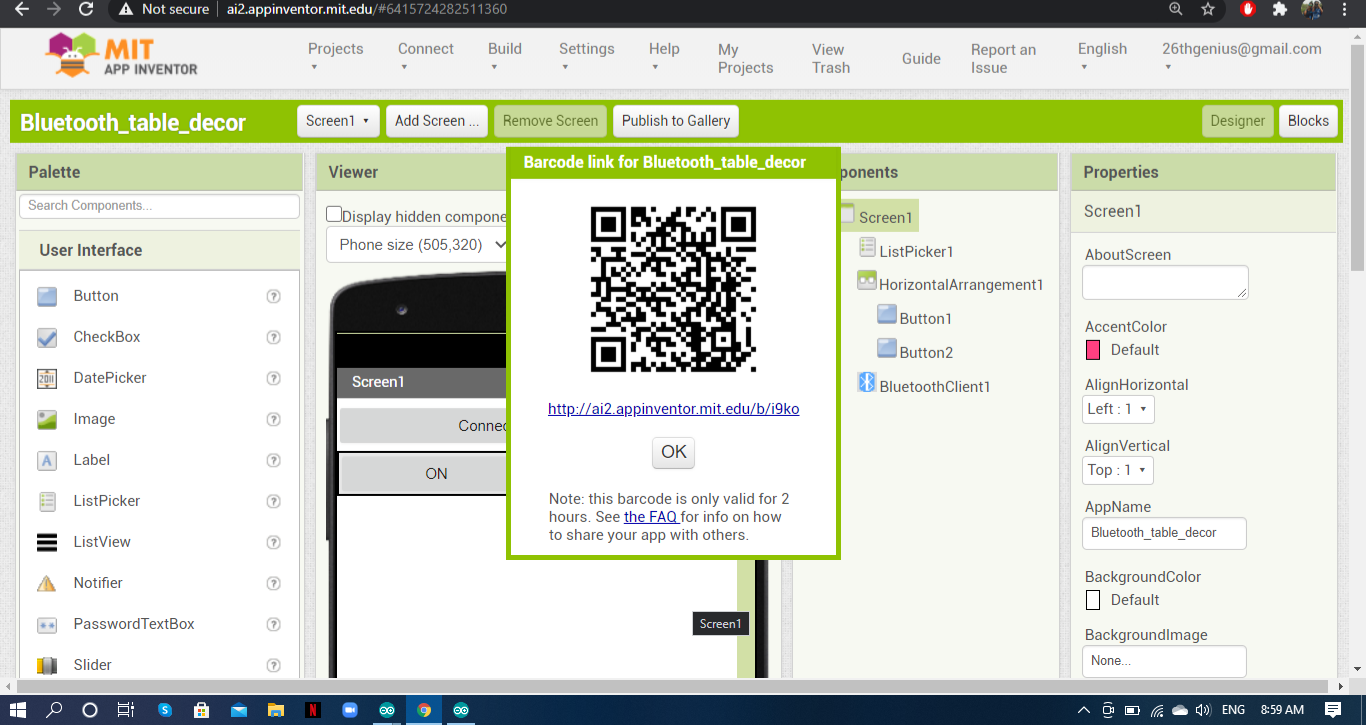Go to My Projects
Image resolution: width=1366 pixels, height=725 pixels.
pyautogui.click(x=745, y=58)
